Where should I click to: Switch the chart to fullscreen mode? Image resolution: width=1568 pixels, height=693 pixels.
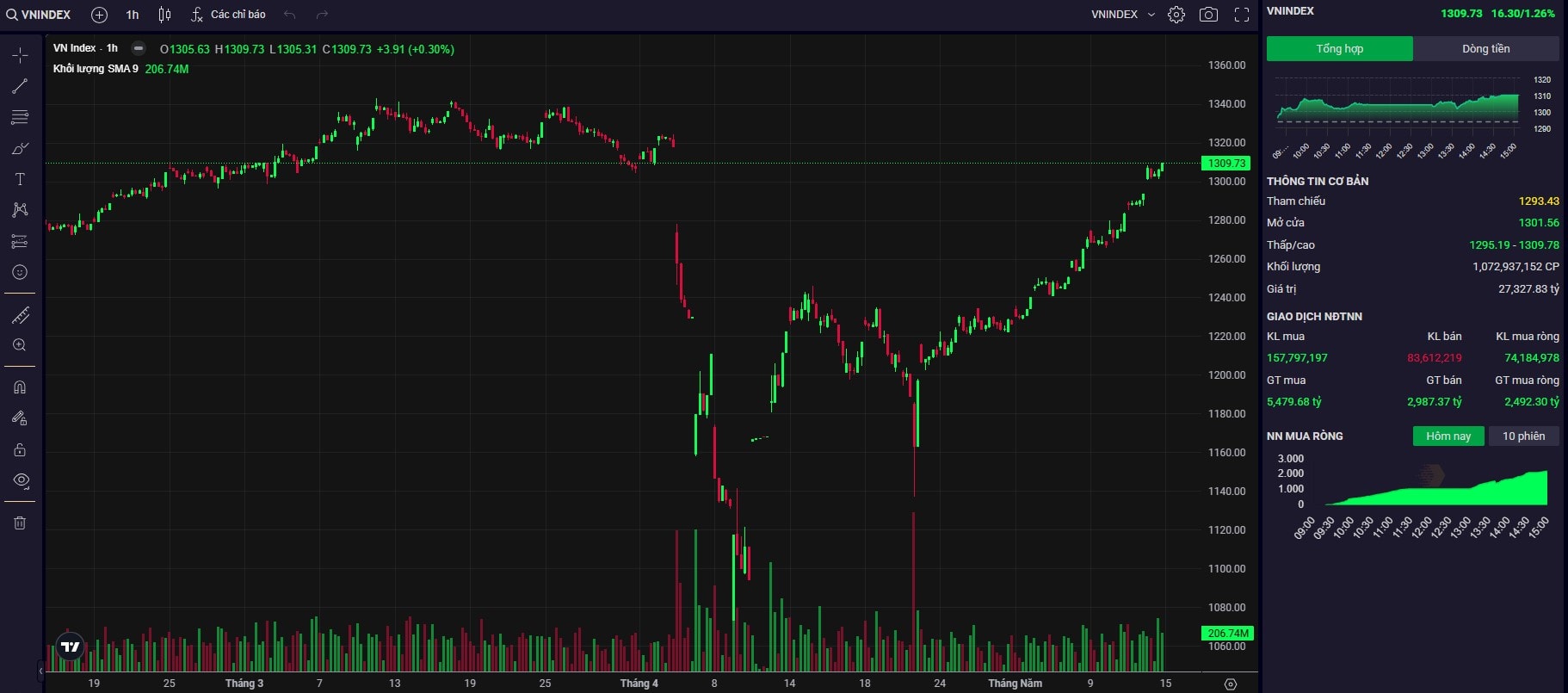coord(1242,15)
